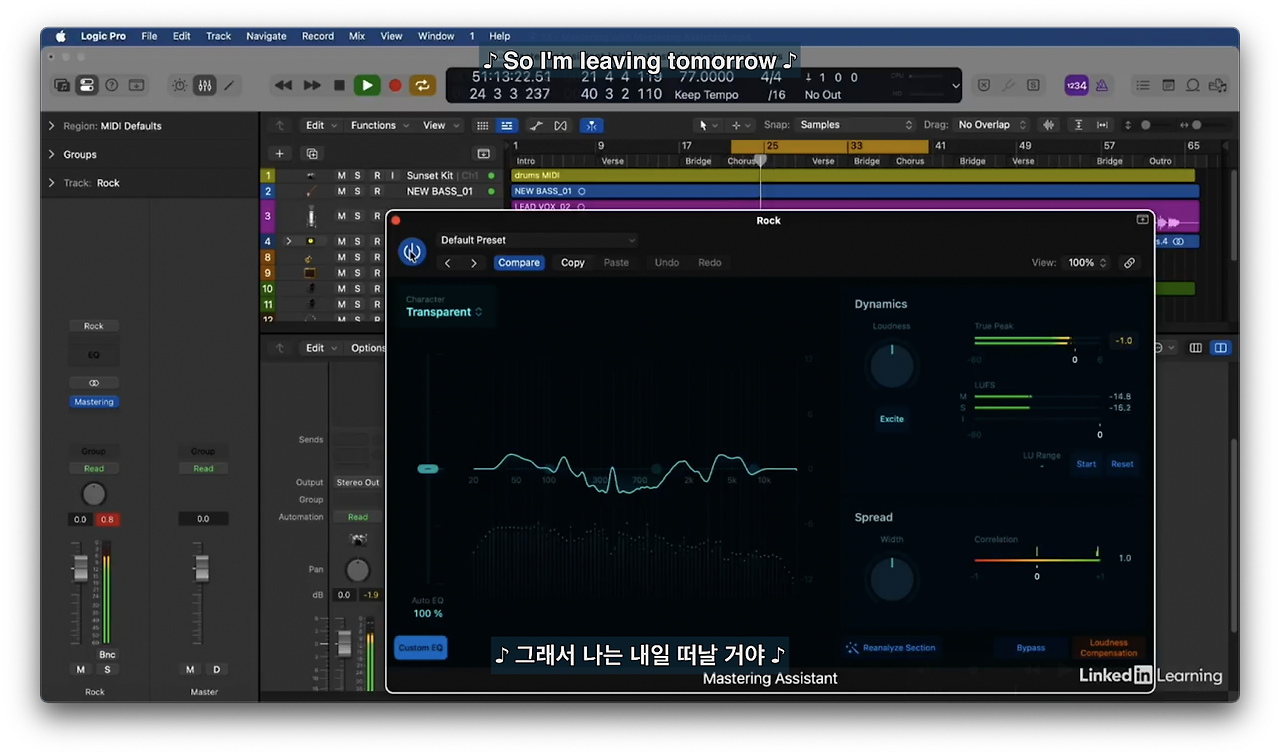The width and height of the screenshot is (1280, 756).
Task: Click the duplicate track icon
Action: pos(312,154)
